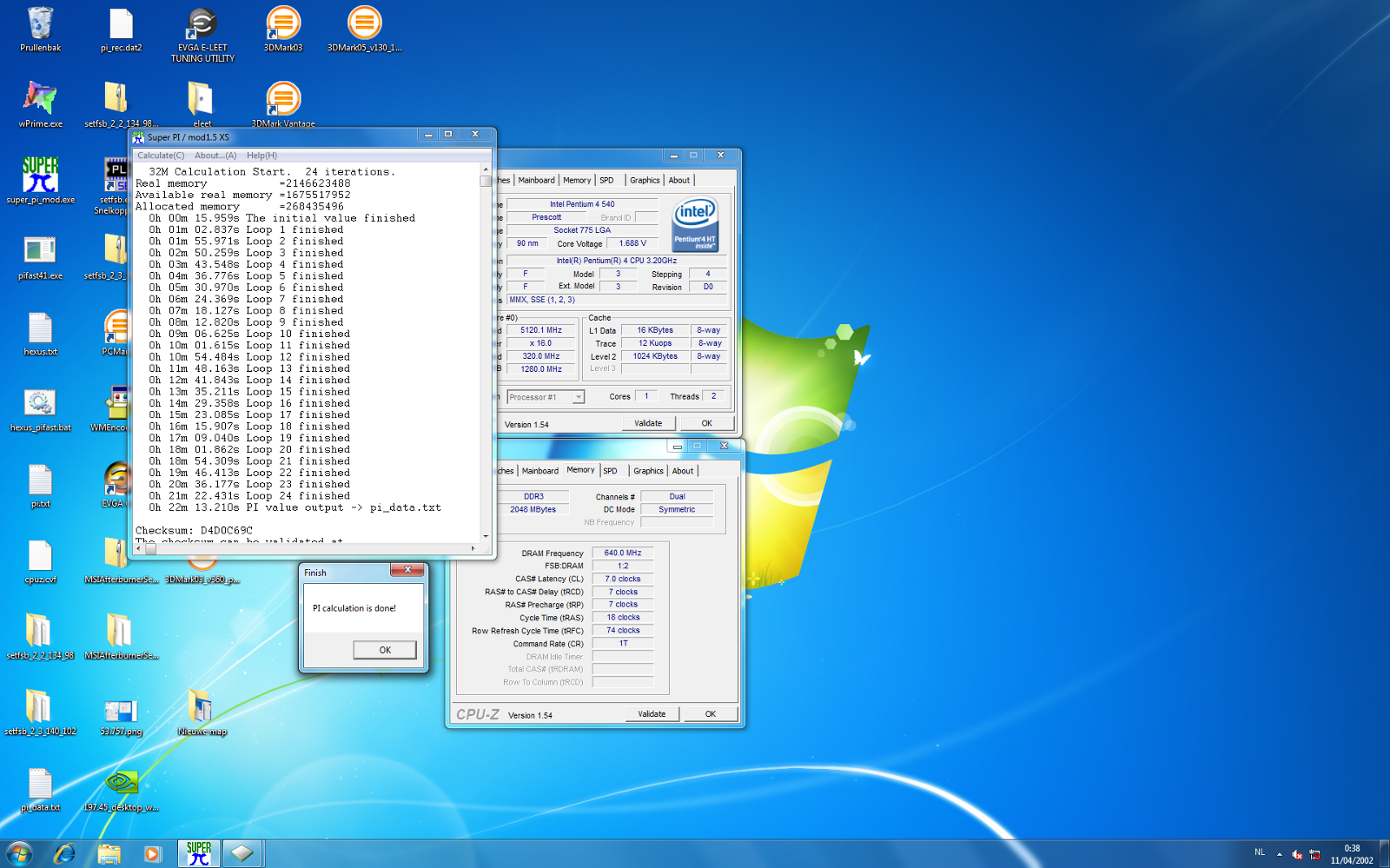Switch to Mainboard tab in CPU-Z Memory window
The height and width of the screenshot is (868, 1390).
540,471
